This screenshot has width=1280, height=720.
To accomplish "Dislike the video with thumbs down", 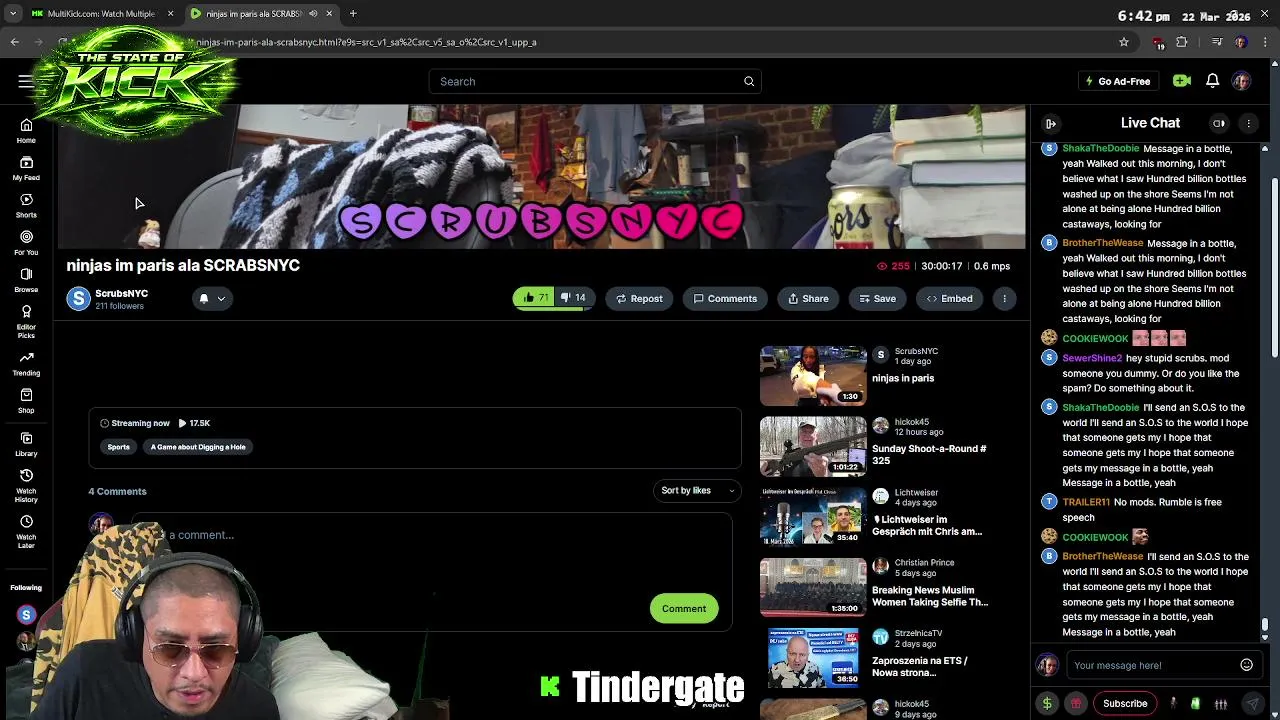I will (x=574, y=298).
